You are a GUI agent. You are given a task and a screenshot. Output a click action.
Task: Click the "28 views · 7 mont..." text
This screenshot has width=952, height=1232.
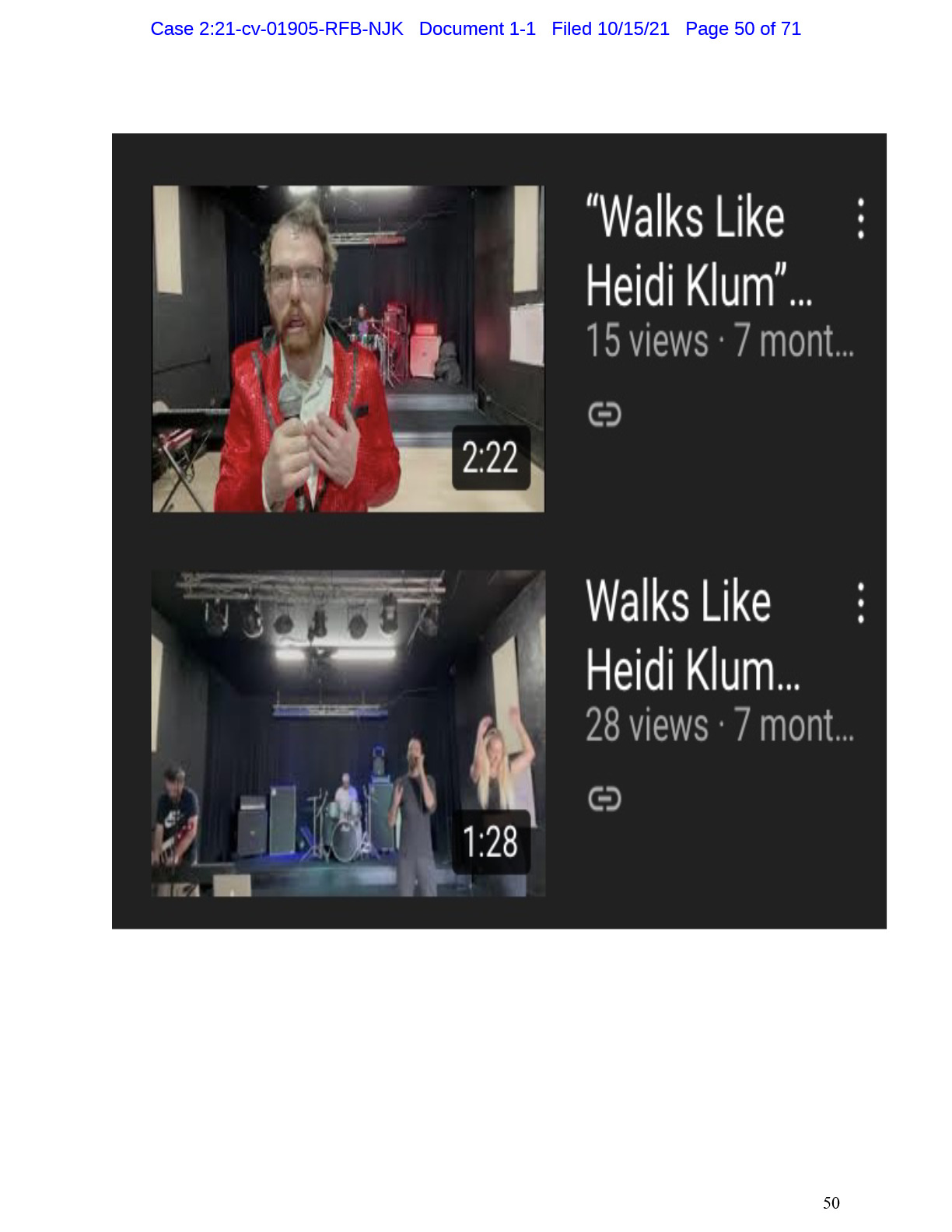719,725
